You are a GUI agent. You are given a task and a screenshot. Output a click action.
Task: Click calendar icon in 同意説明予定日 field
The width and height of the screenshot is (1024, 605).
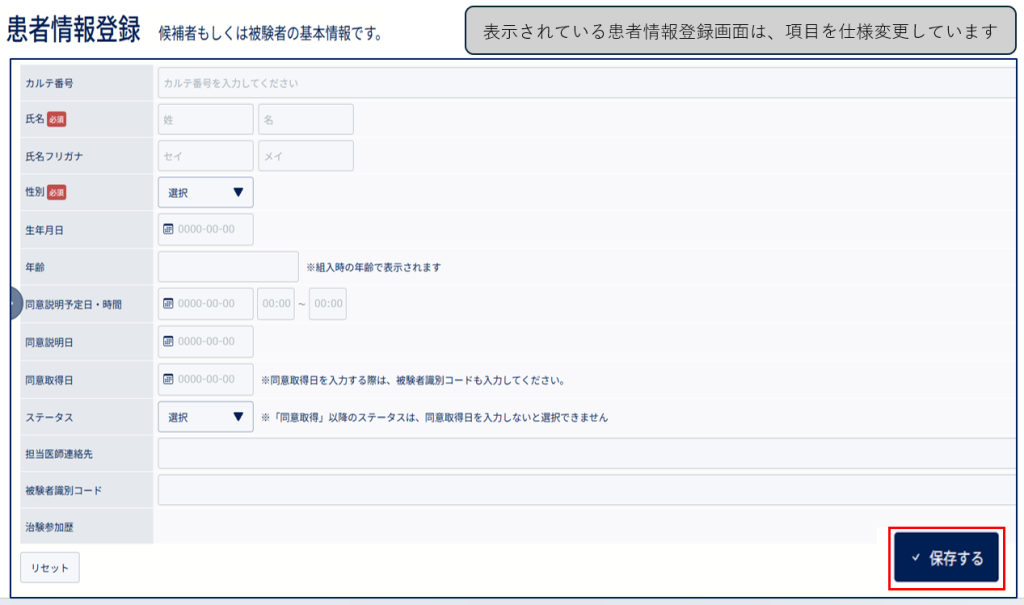[x=168, y=304]
